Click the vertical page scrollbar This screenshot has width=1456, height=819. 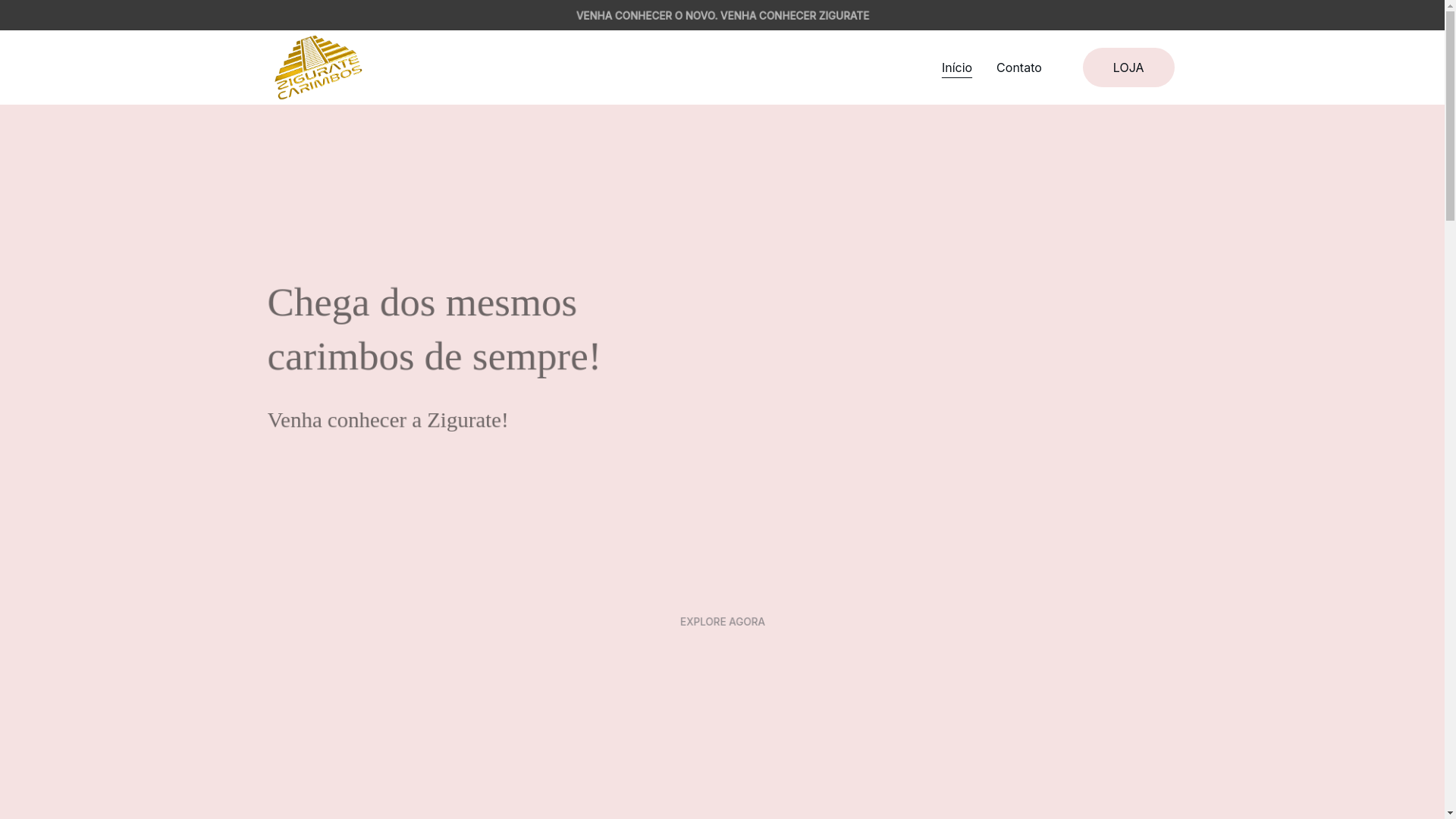1450,409
